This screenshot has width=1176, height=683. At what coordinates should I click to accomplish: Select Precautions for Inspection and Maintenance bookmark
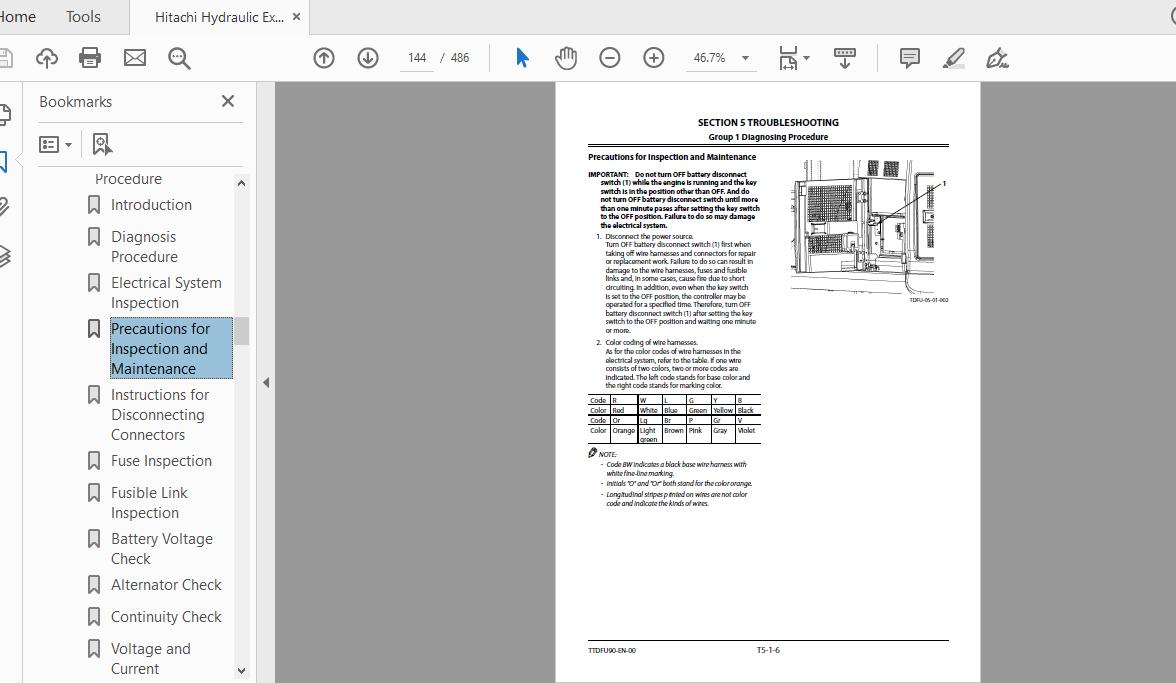tap(171, 349)
